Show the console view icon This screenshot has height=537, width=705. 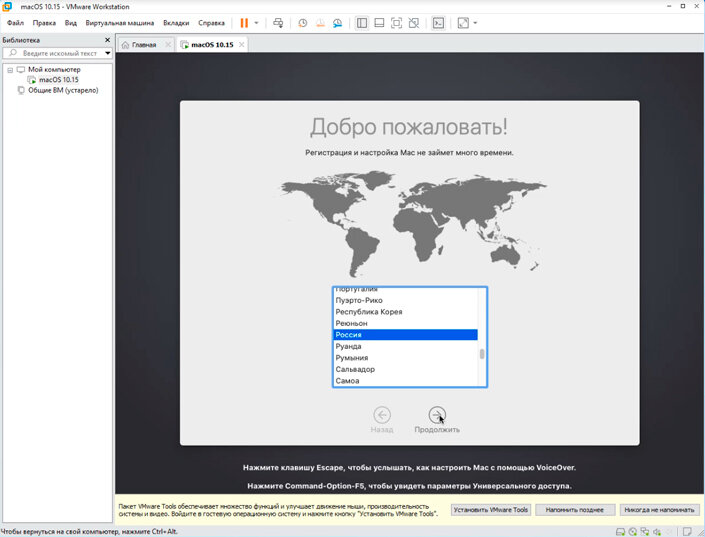click(438, 23)
